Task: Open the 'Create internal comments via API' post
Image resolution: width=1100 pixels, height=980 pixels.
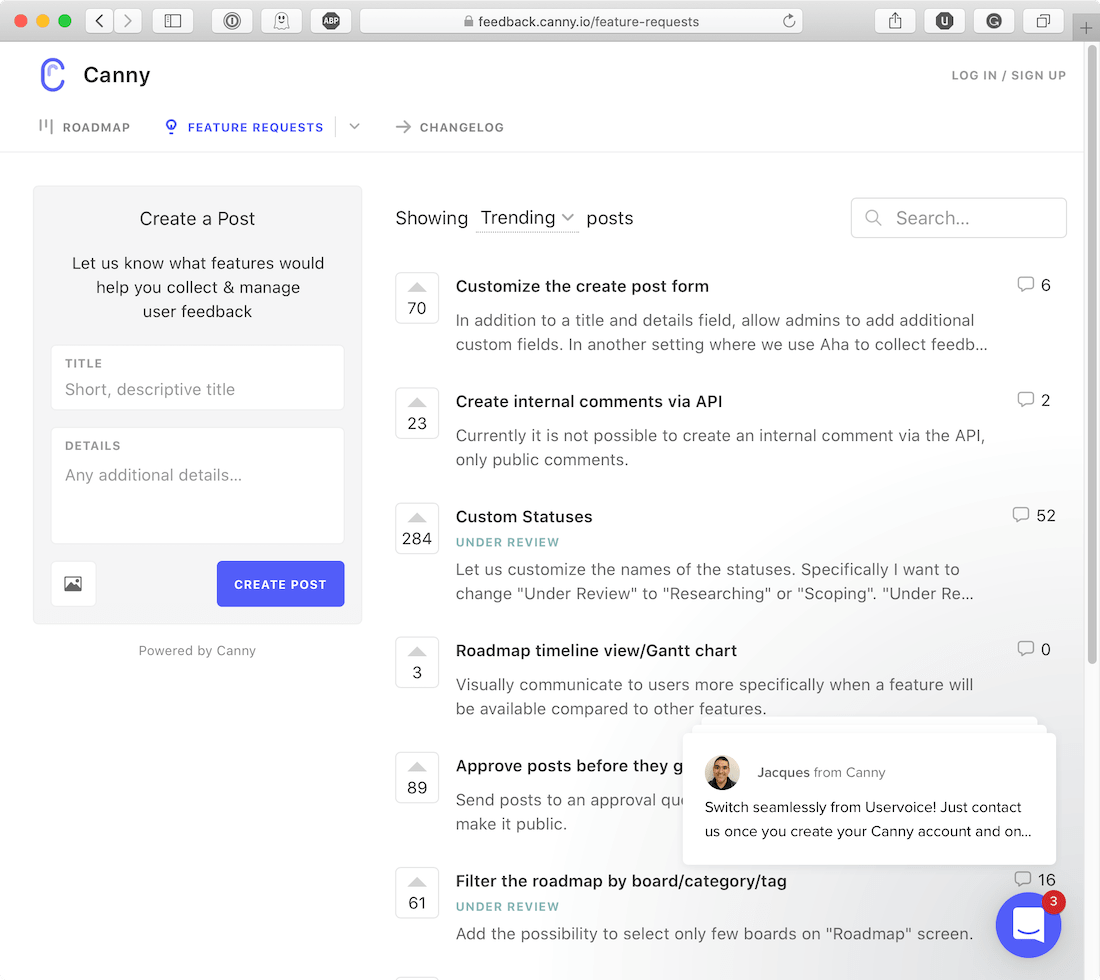Action: coord(589,401)
